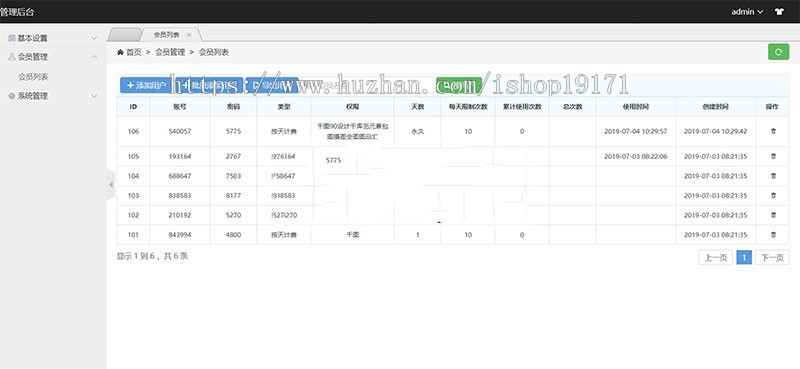Click account cell 838583
Image resolution: width=800 pixels, height=369 pixels.
point(180,195)
